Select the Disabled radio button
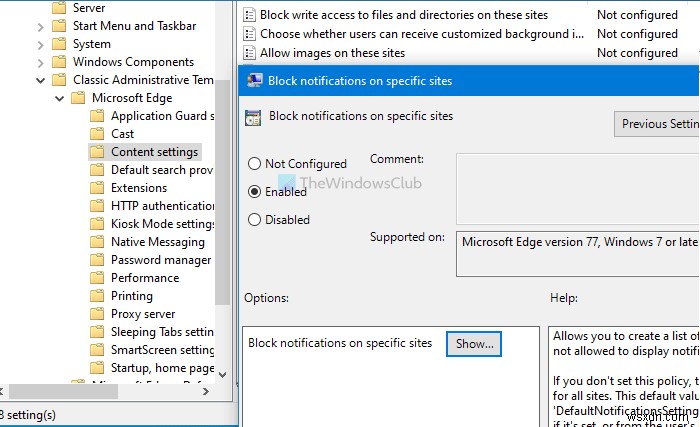 [254, 220]
